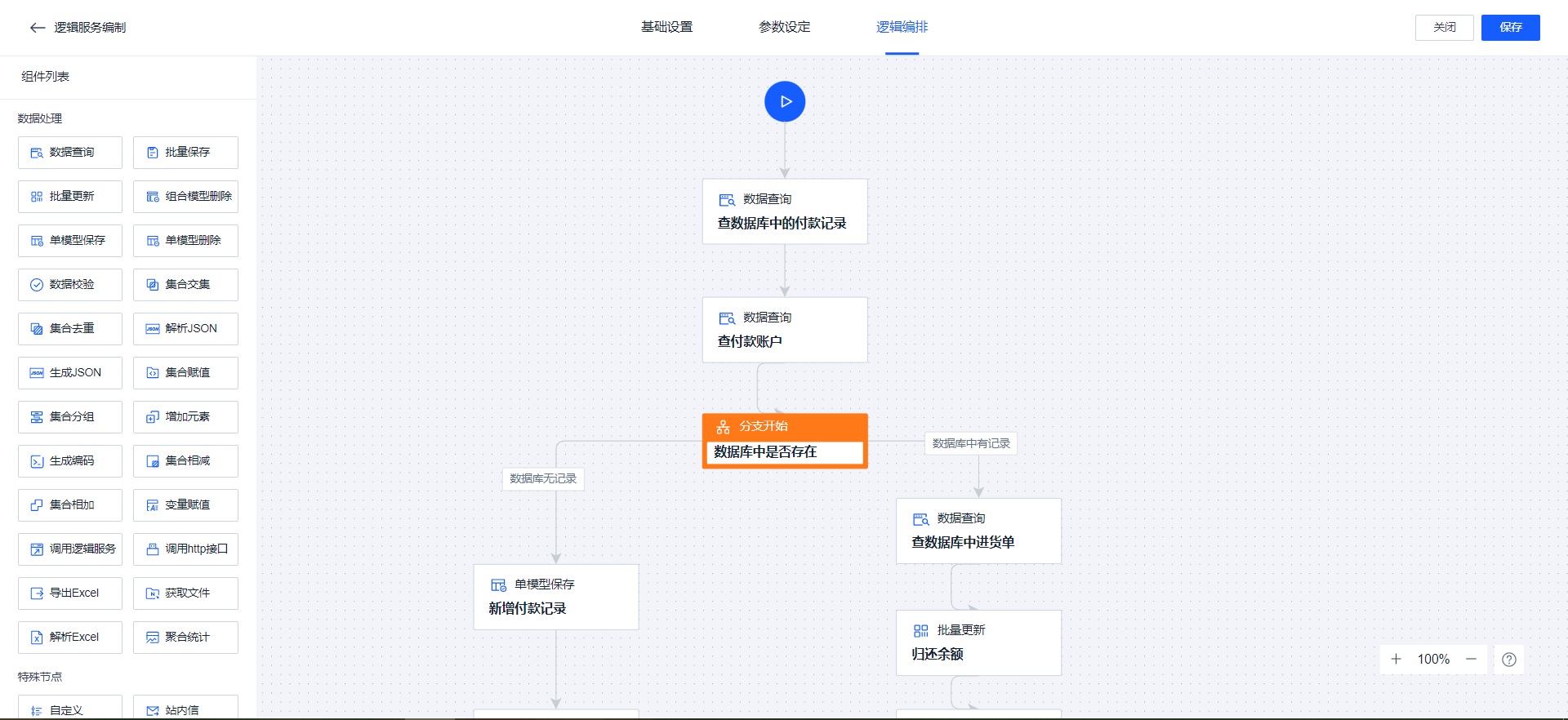Zoom in with the plus button
Image resolution: width=1568 pixels, height=720 pixels.
pos(1396,659)
